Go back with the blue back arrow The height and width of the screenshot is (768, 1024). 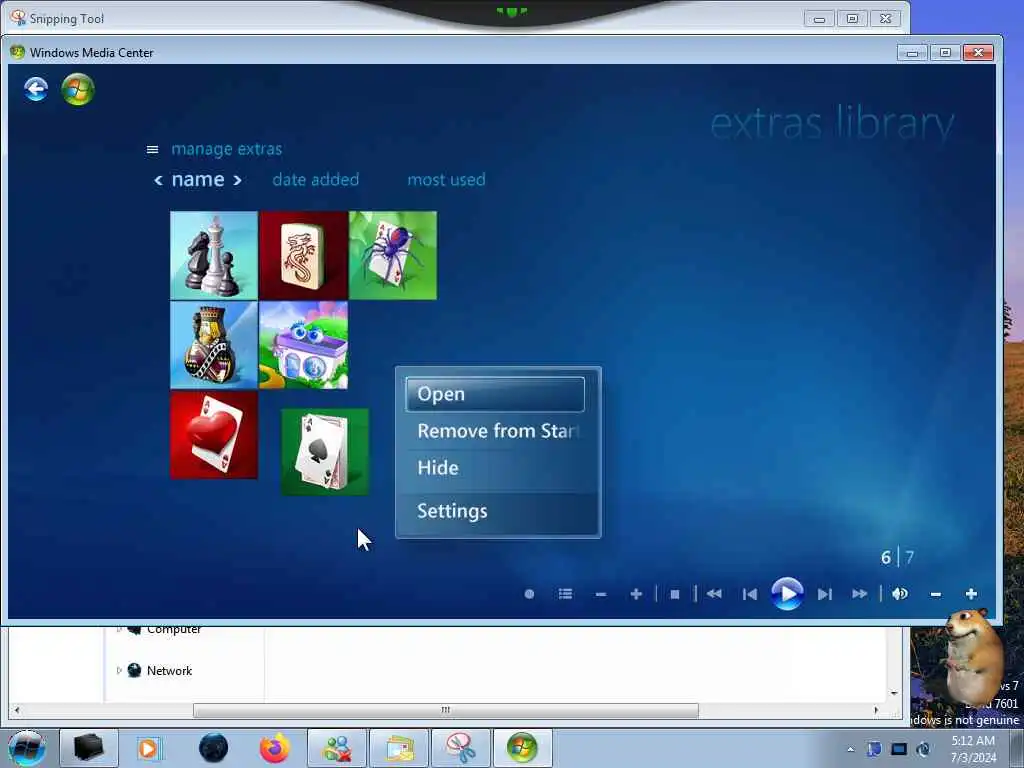[x=36, y=89]
